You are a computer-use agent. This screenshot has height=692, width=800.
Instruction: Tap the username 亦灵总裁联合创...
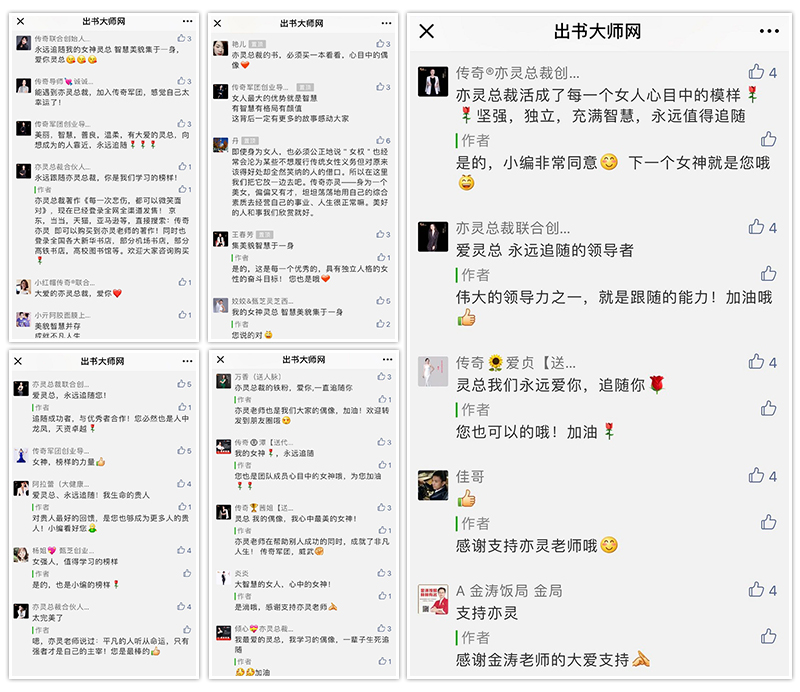click(x=513, y=228)
